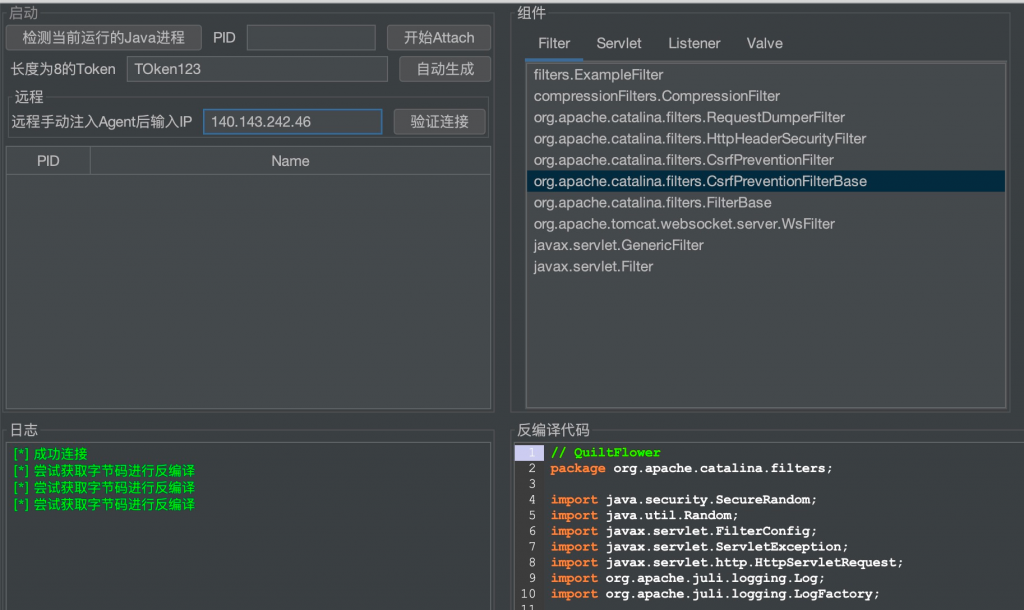Select javax.servlet.GenericFilter item
1024x610 pixels.
pos(618,245)
